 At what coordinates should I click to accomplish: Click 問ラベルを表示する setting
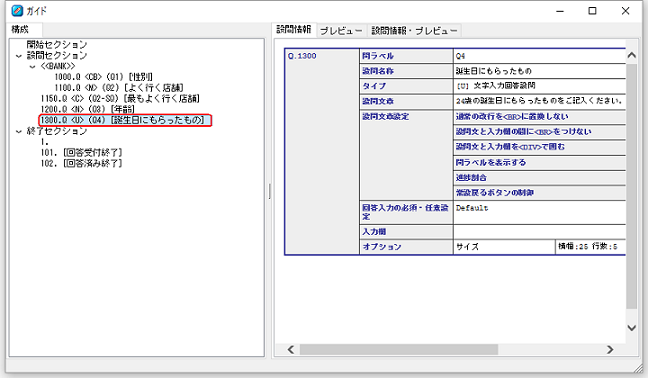540,162
